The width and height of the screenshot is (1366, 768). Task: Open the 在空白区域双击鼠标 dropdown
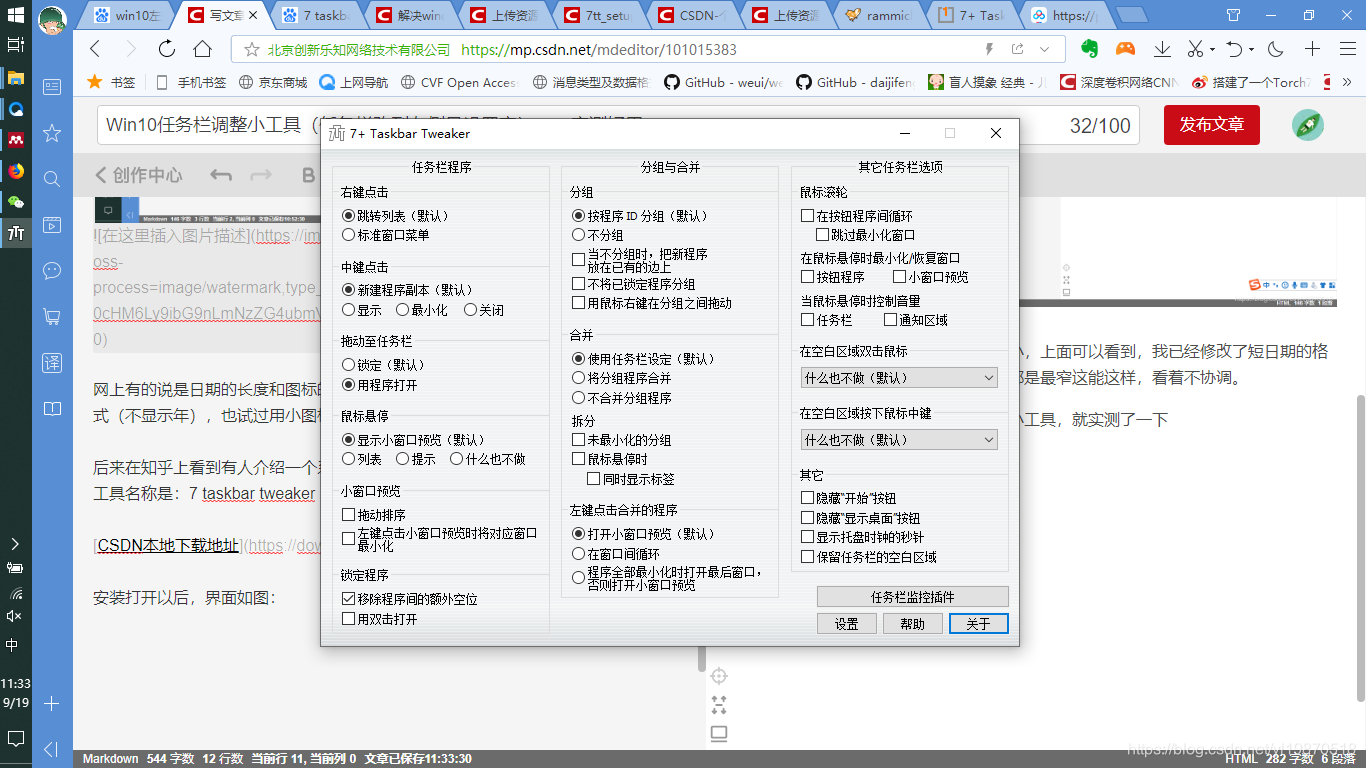[899, 378]
